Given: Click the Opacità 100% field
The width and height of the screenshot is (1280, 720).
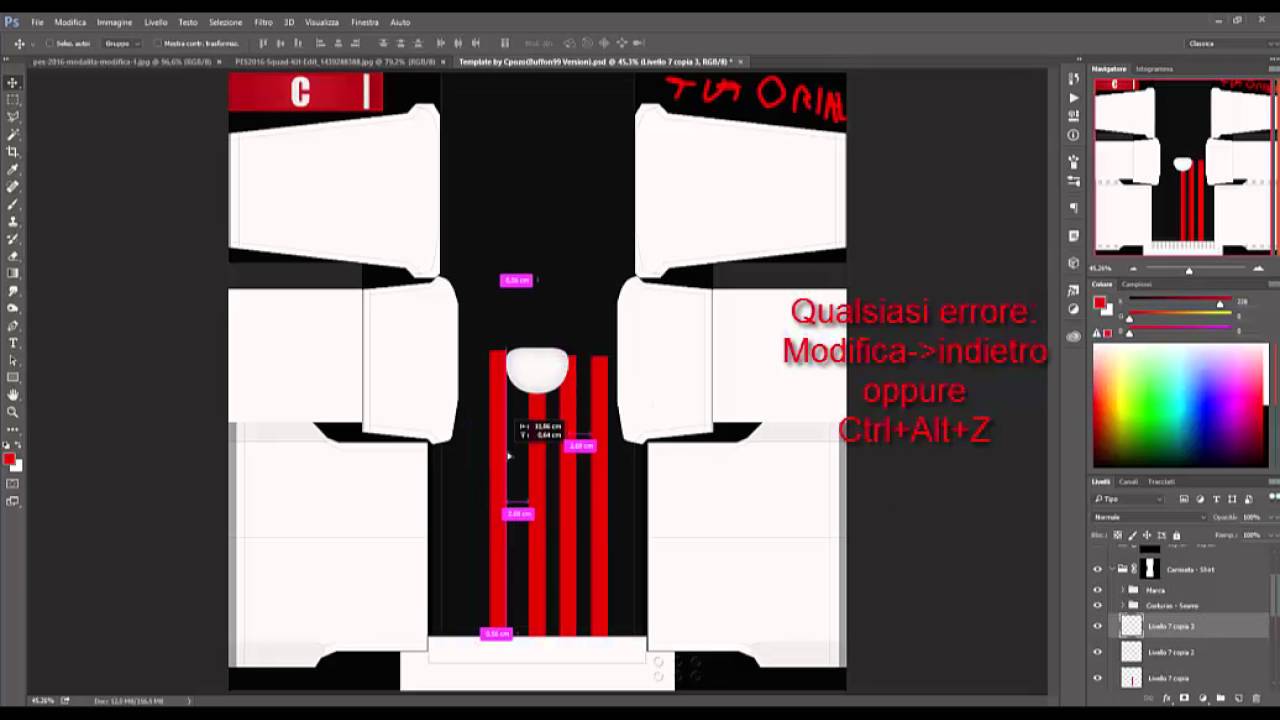Looking at the screenshot, I should point(1251,517).
